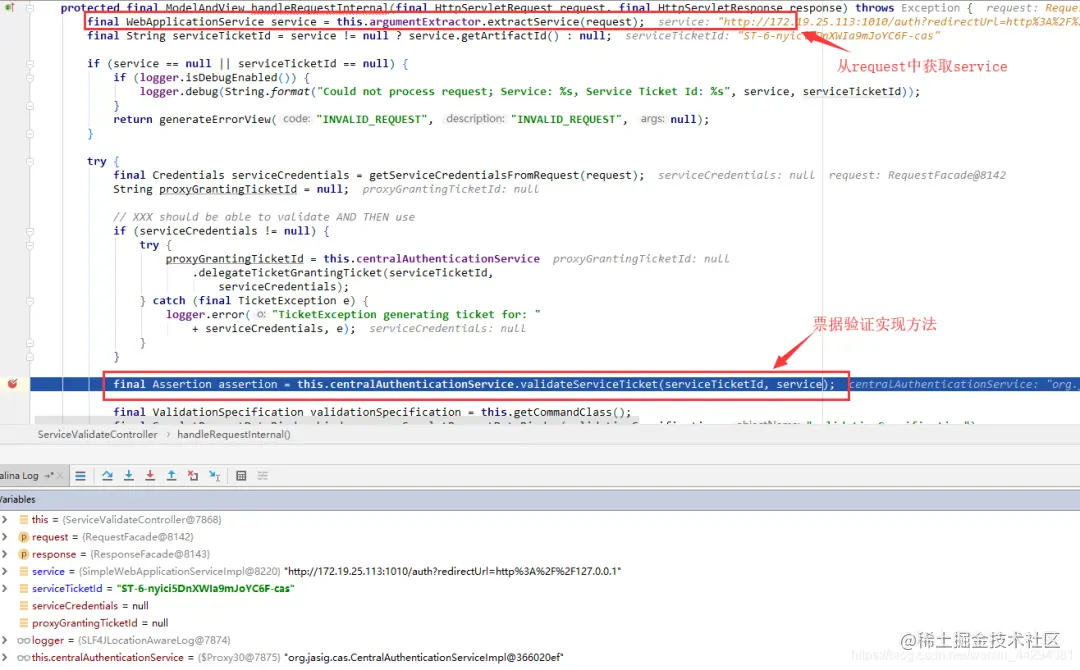Expand the 'logger' variable node
Viewport: 1080px width, 670px height.
point(5,640)
